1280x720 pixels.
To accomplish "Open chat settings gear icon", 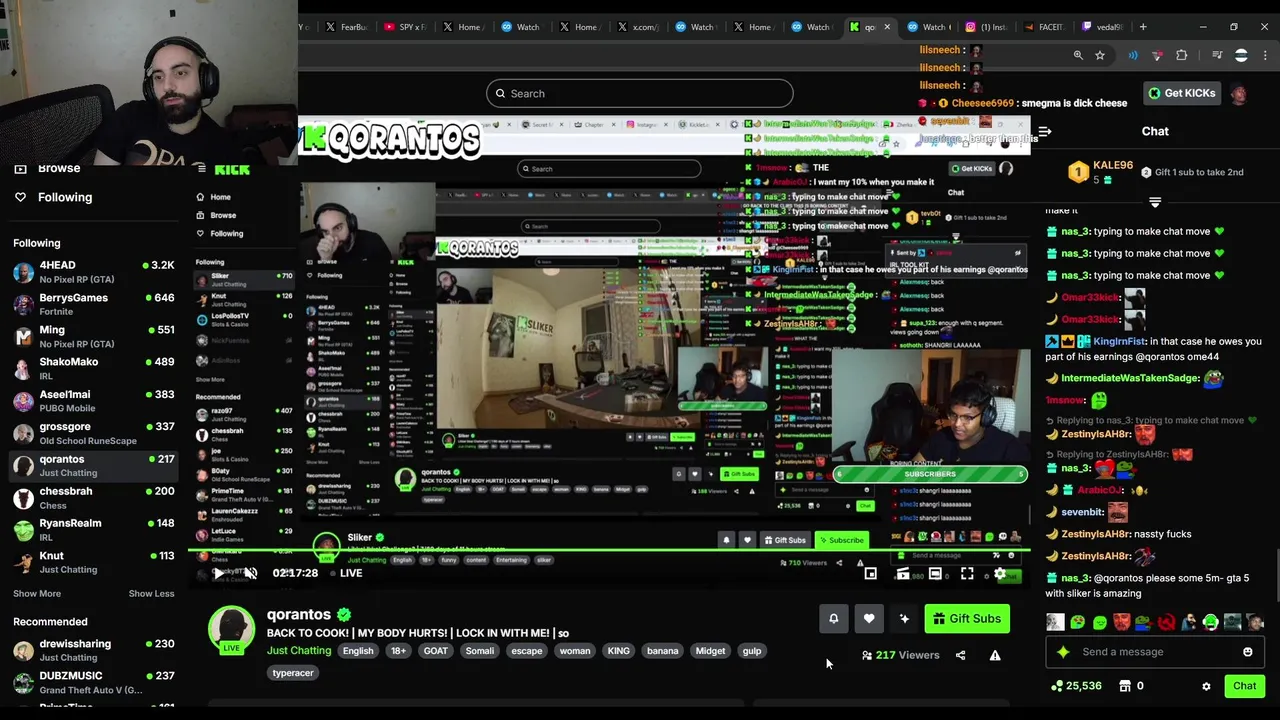I will 1206,686.
